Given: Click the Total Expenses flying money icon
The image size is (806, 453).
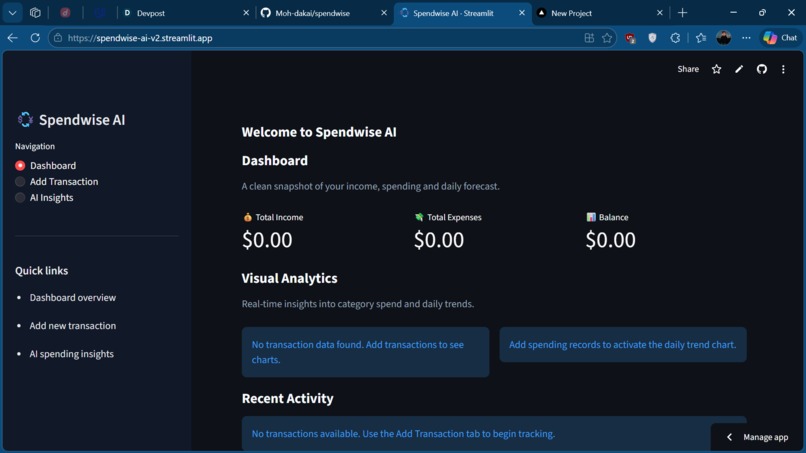Looking at the screenshot, I should [419, 217].
